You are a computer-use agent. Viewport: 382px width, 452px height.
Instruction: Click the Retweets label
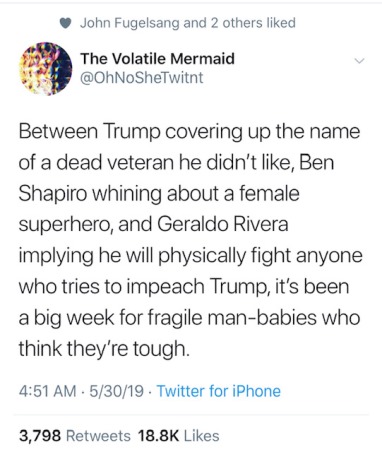pos(98,435)
